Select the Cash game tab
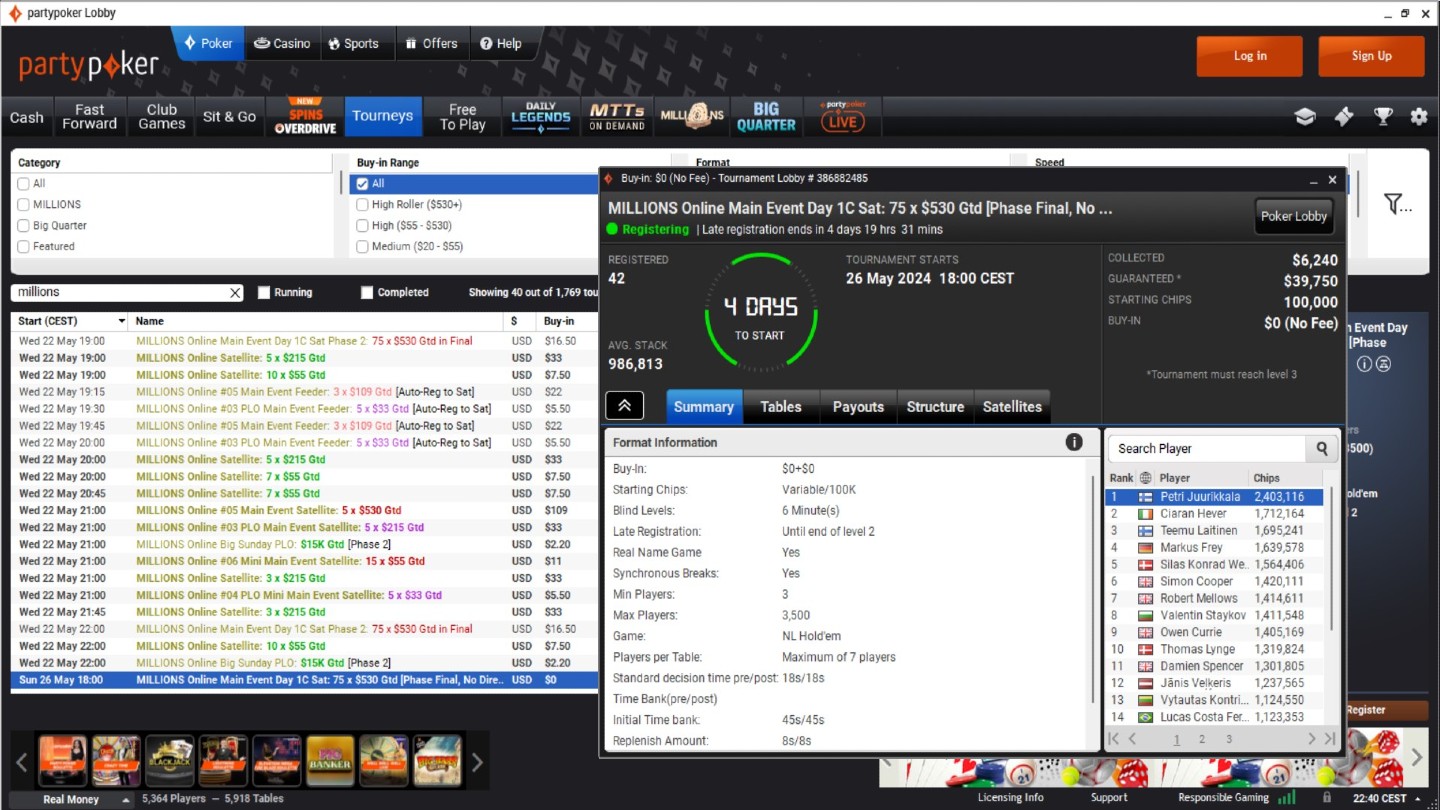 [27, 117]
